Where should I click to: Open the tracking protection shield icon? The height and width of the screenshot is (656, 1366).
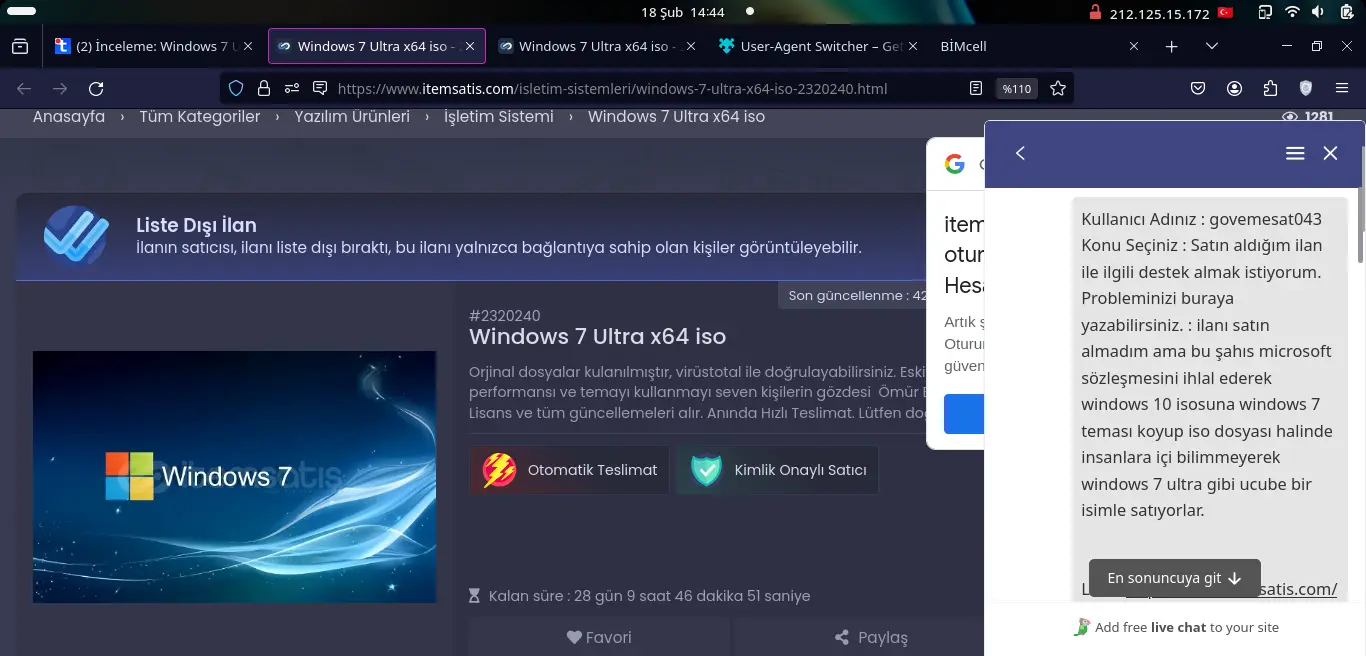[236, 88]
